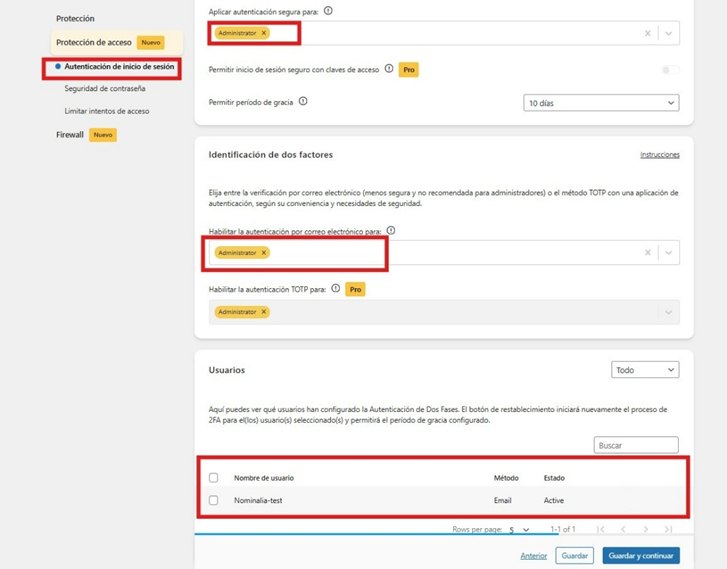Remove Administrator tag from autenticación segura field

264,33
